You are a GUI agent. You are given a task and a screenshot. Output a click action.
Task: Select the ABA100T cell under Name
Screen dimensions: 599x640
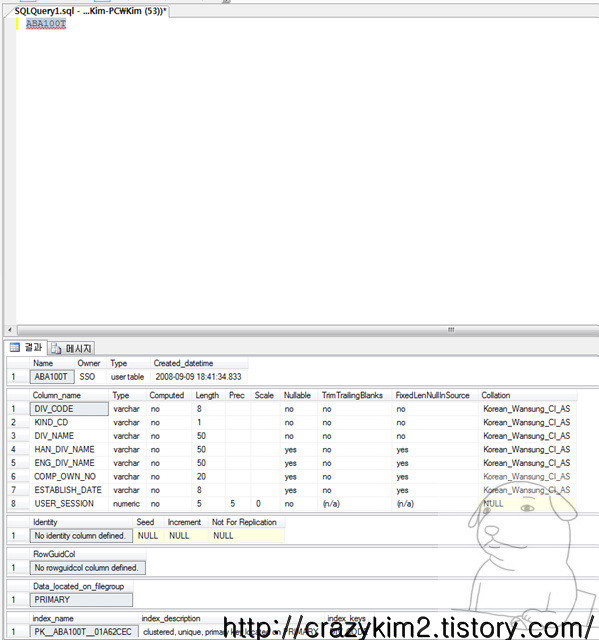tap(52, 377)
